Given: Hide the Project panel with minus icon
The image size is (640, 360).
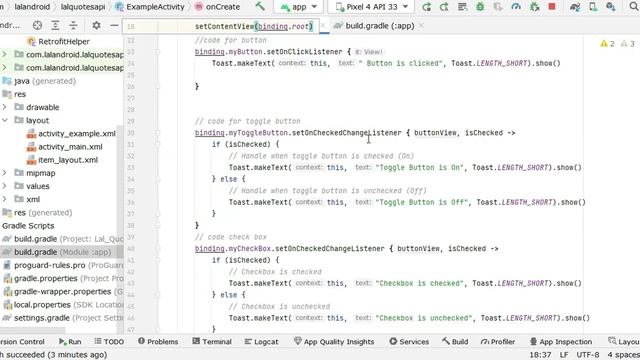Looking at the screenshot, I should tap(114, 26).
